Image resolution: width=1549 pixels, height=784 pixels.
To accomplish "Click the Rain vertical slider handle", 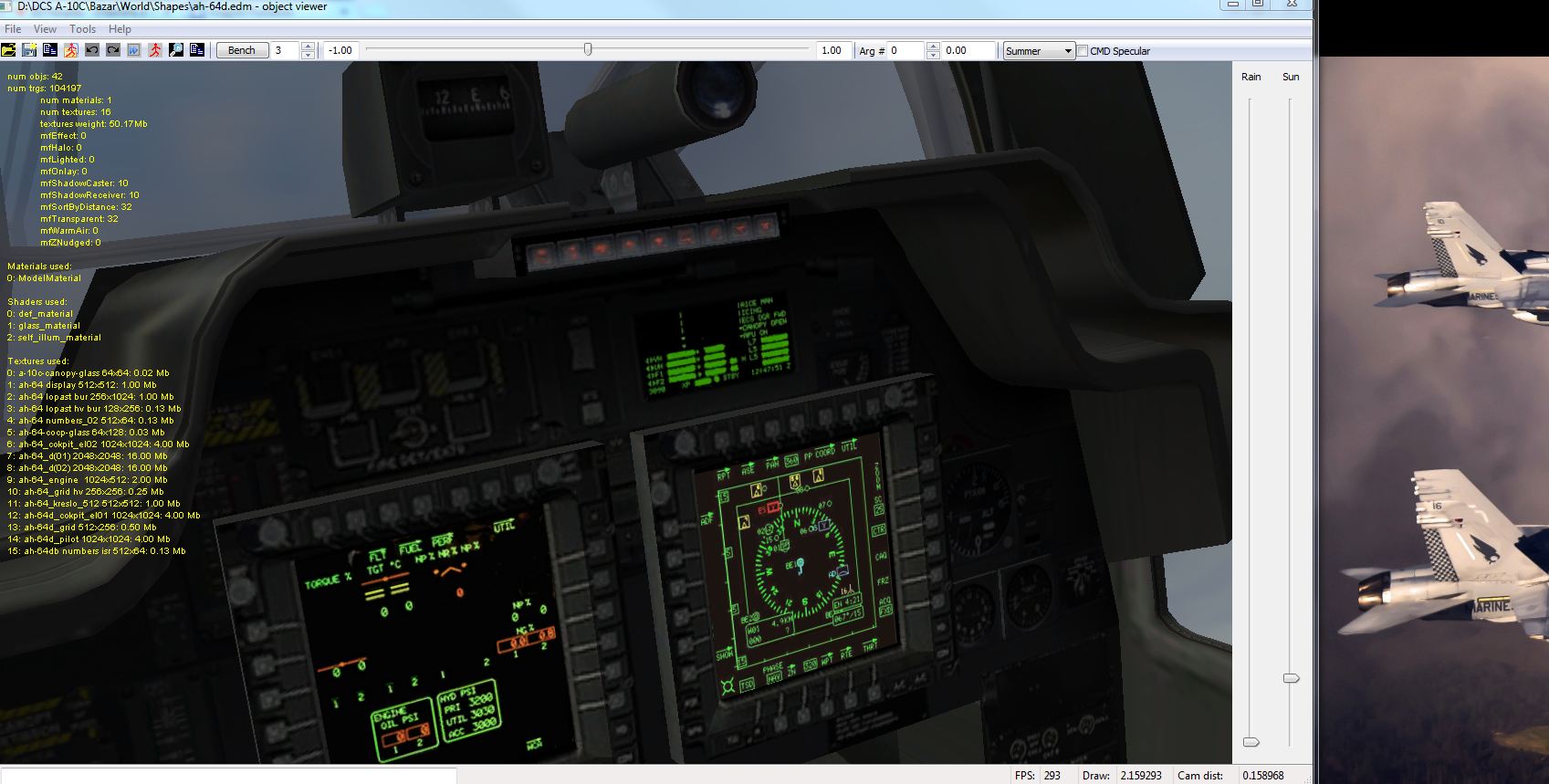I will tap(1251, 742).
